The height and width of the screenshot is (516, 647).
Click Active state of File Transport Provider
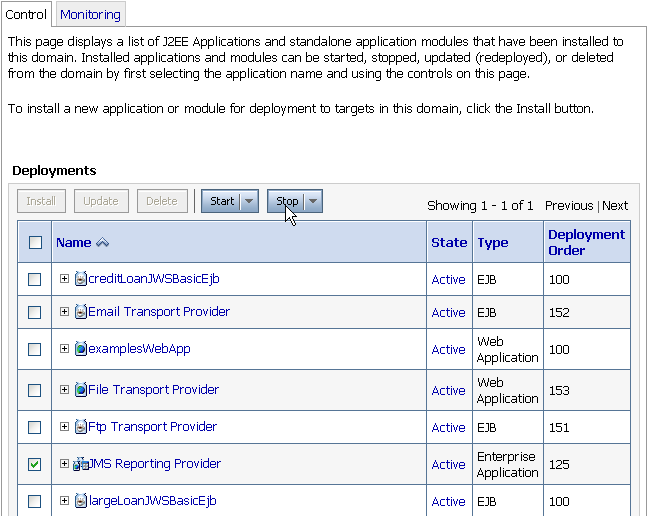click(449, 391)
